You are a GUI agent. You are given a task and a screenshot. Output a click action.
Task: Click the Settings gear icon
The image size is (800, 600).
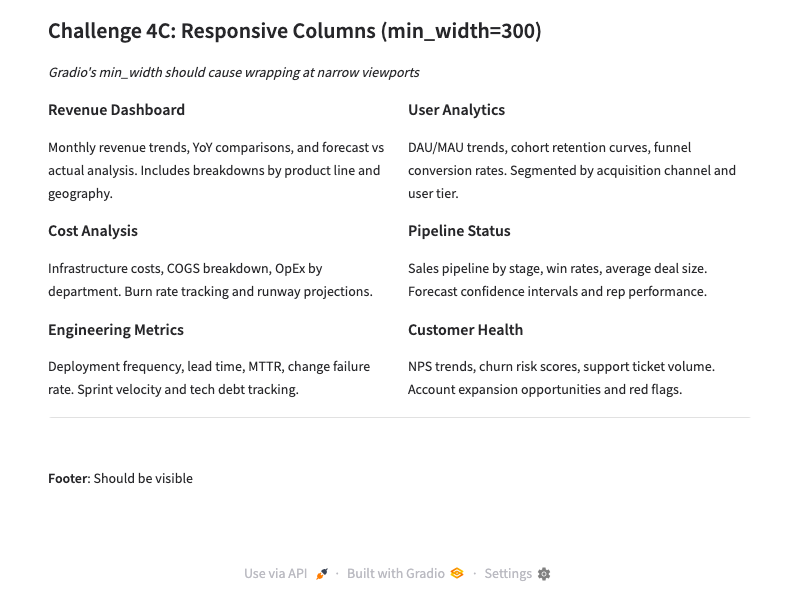point(544,574)
